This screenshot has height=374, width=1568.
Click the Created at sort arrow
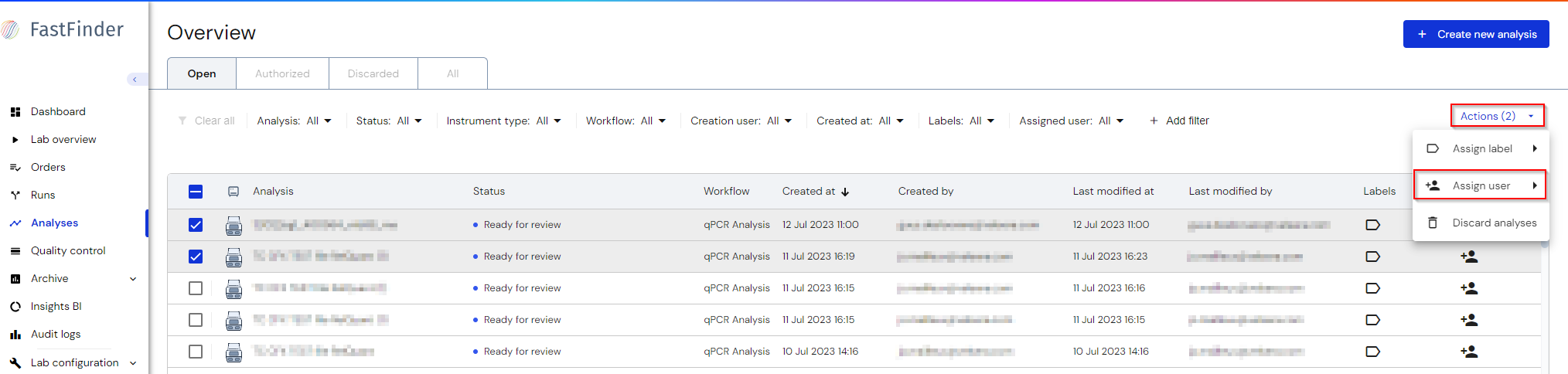click(x=845, y=192)
